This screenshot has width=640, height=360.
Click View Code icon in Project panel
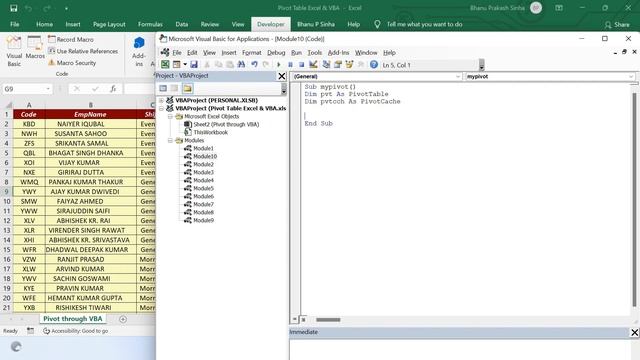tap(163, 88)
